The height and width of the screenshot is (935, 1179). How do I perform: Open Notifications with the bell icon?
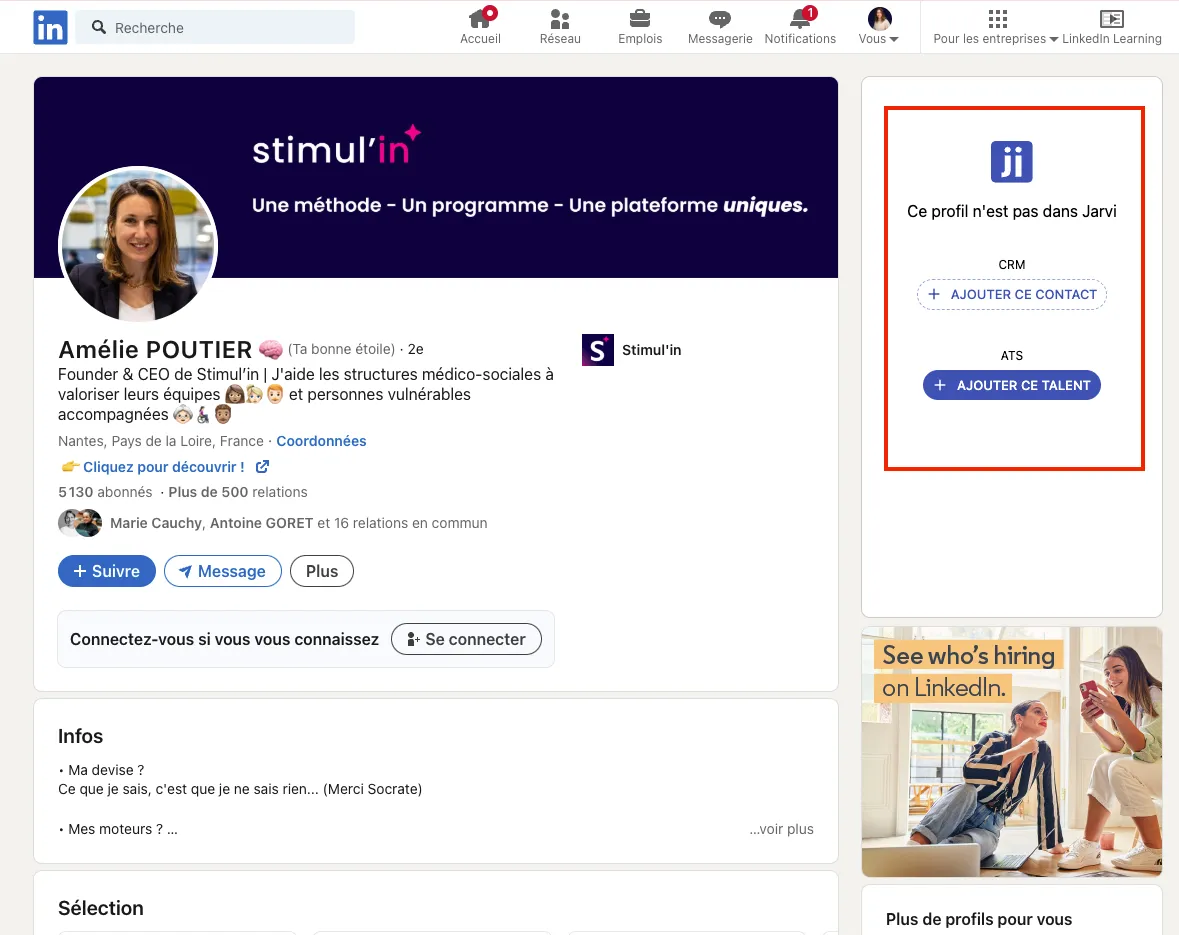tap(800, 19)
